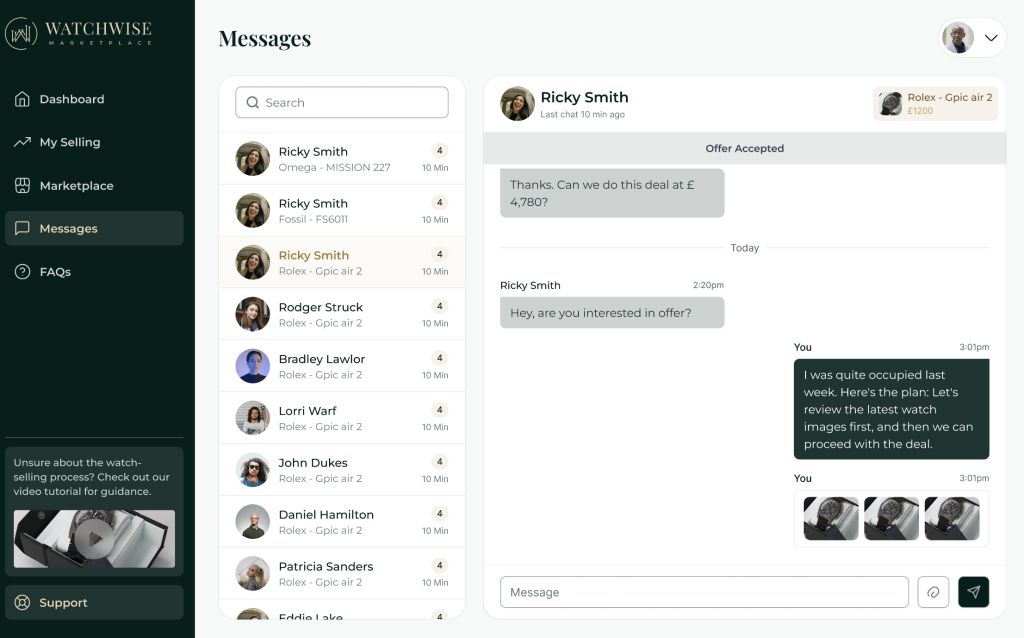Viewport: 1024px width, 638px height.
Task: Click the attachment paperclip button
Action: point(933,592)
